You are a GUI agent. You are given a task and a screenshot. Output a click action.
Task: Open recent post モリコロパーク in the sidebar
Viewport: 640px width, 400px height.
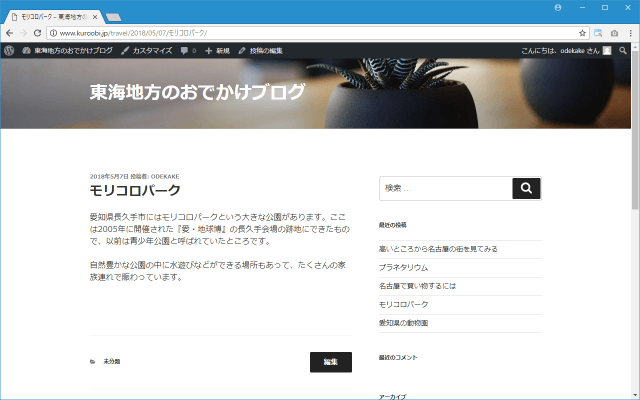pyautogui.click(x=404, y=304)
